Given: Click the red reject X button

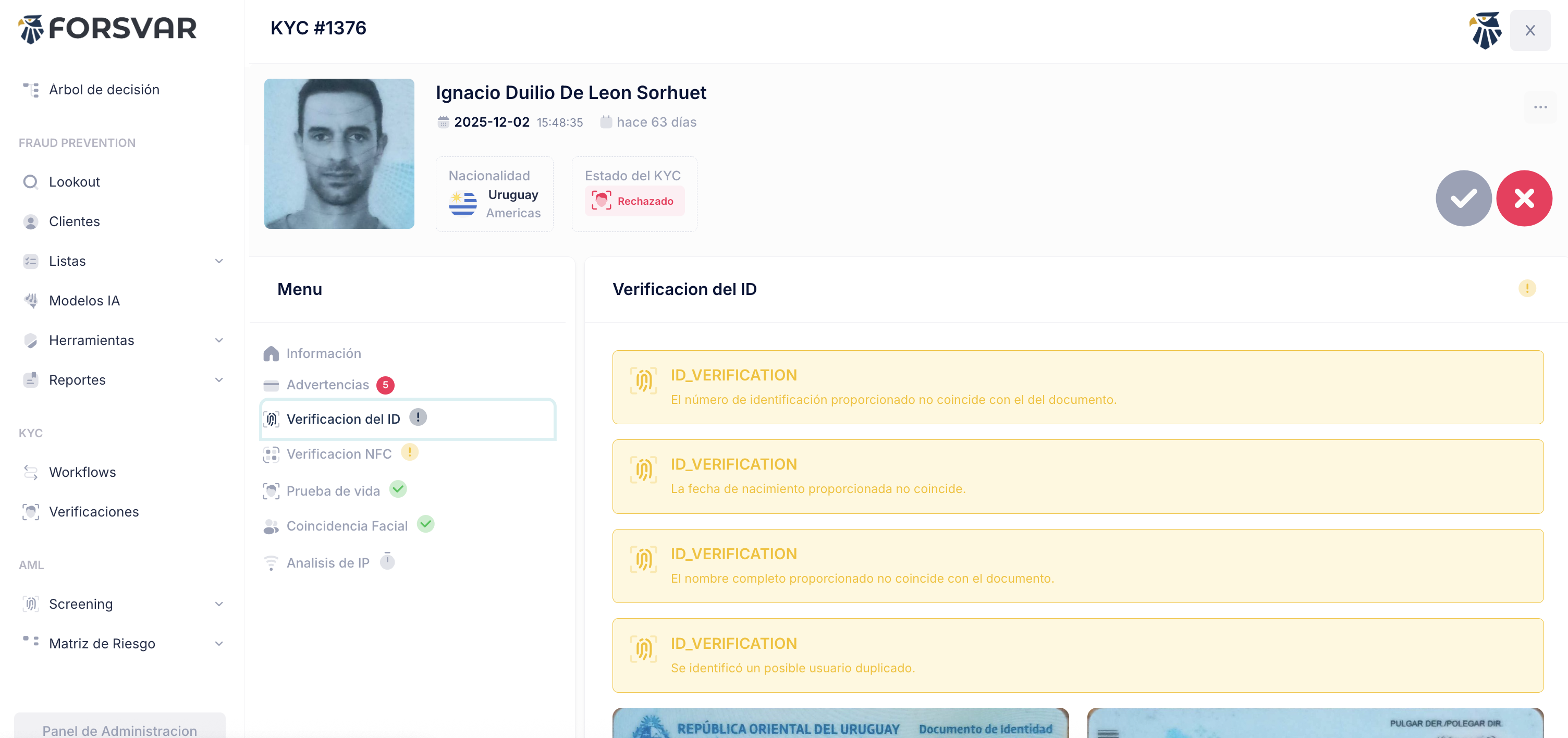Looking at the screenshot, I should pos(1524,199).
